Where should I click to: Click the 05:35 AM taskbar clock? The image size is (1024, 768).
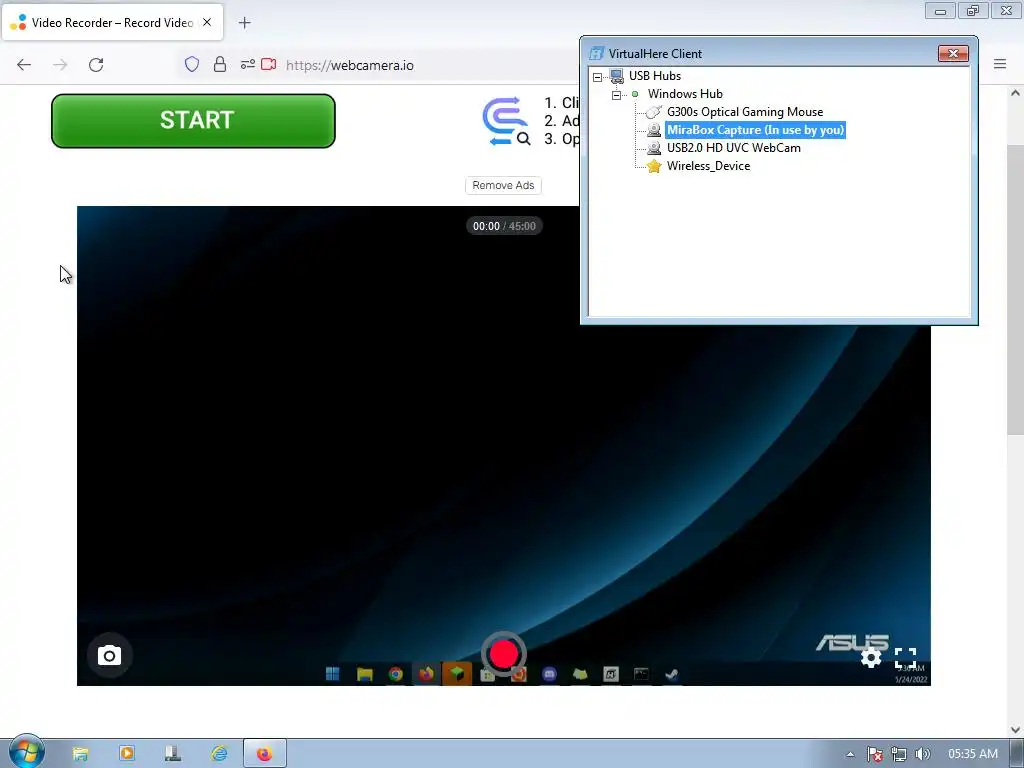[973, 754]
